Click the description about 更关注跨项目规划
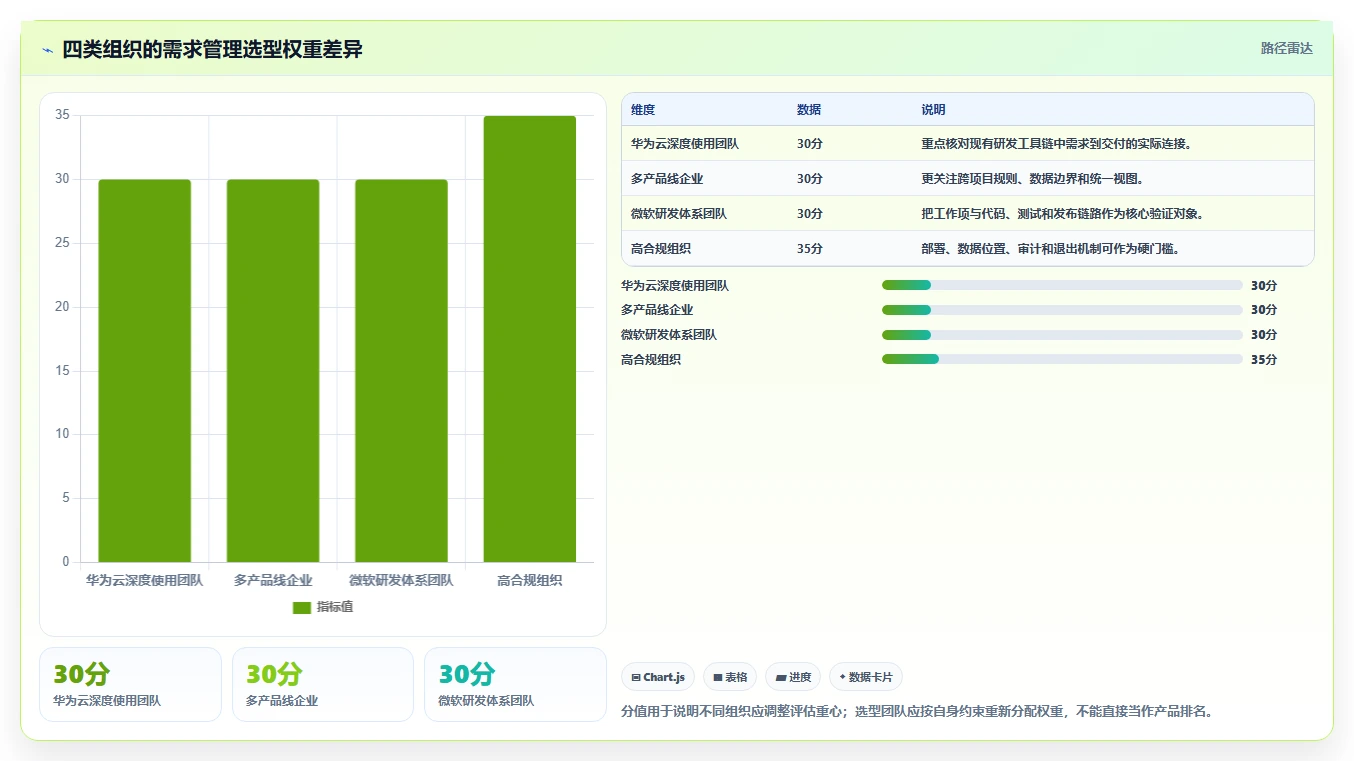Viewport: 1354px width, 761px height. [1032, 179]
